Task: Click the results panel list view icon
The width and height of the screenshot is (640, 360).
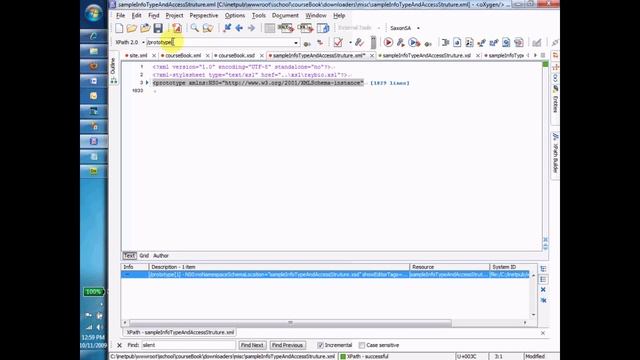Action: click(543, 280)
